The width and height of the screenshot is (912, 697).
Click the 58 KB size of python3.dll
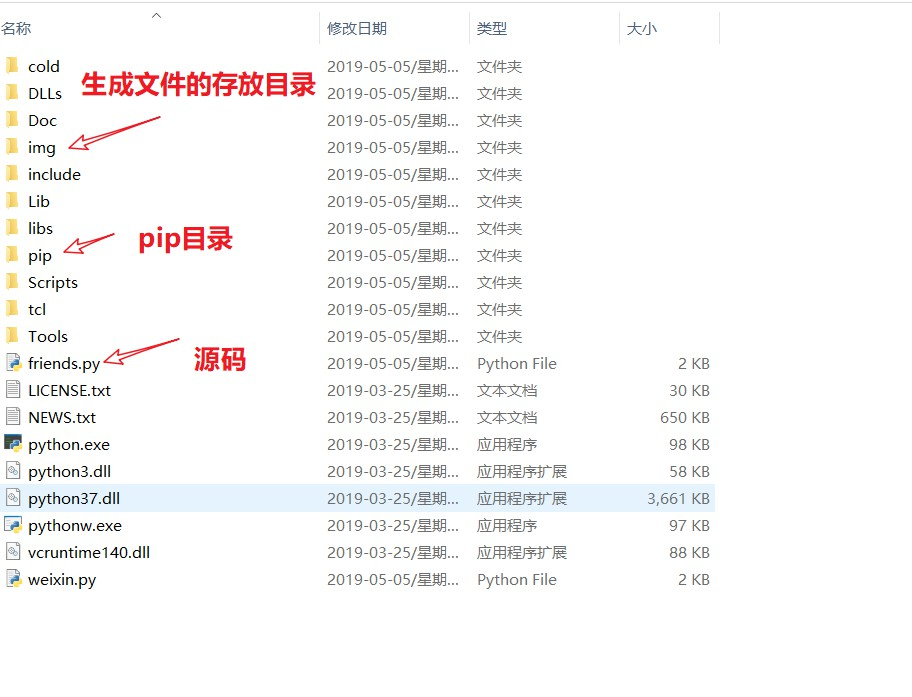pos(689,472)
